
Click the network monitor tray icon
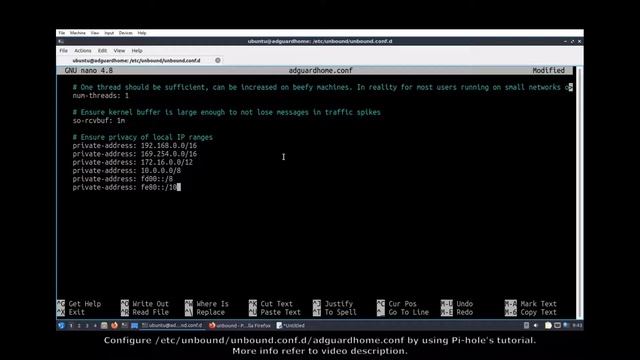tap(557, 325)
